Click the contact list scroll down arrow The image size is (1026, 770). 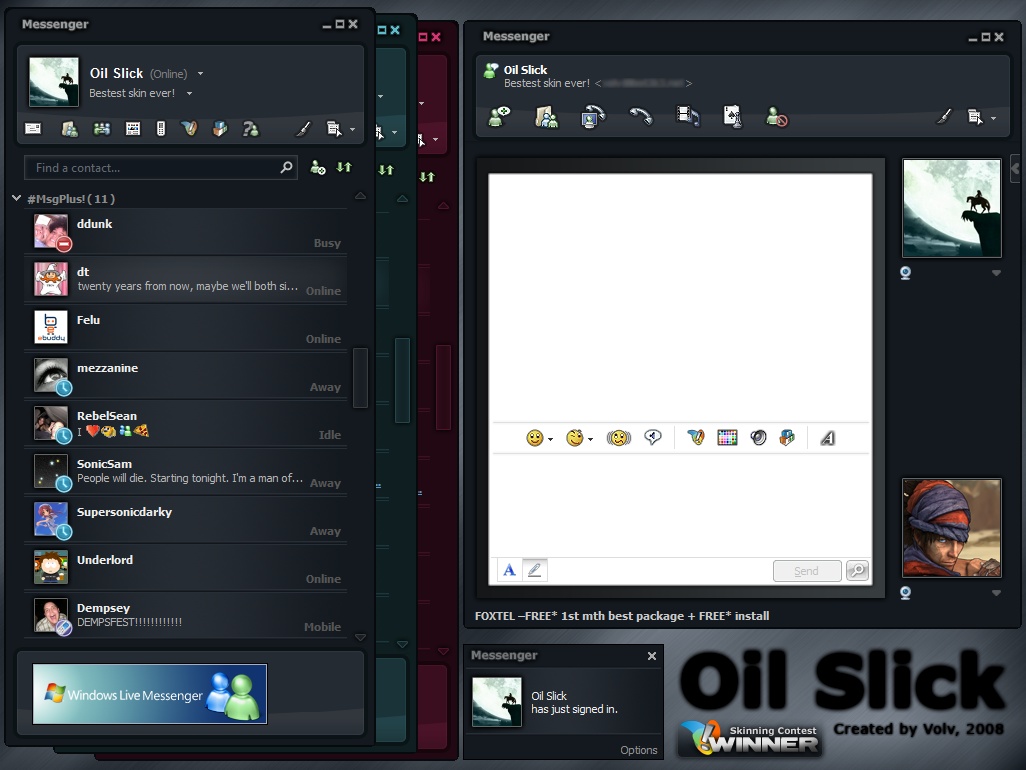360,637
